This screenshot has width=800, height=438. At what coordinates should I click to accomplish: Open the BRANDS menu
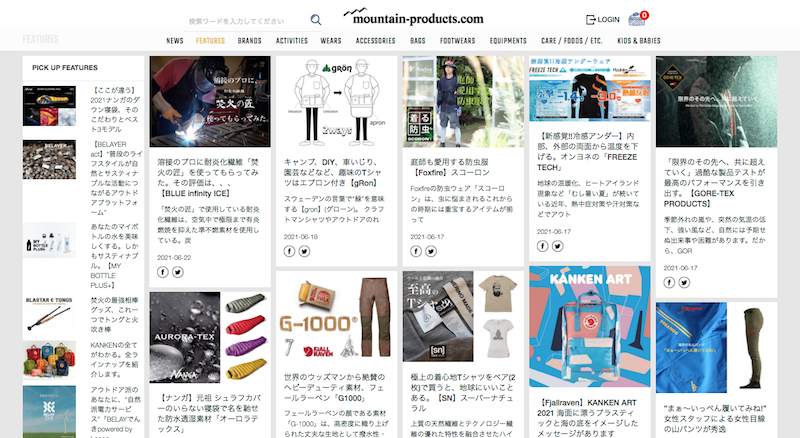[249, 41]
